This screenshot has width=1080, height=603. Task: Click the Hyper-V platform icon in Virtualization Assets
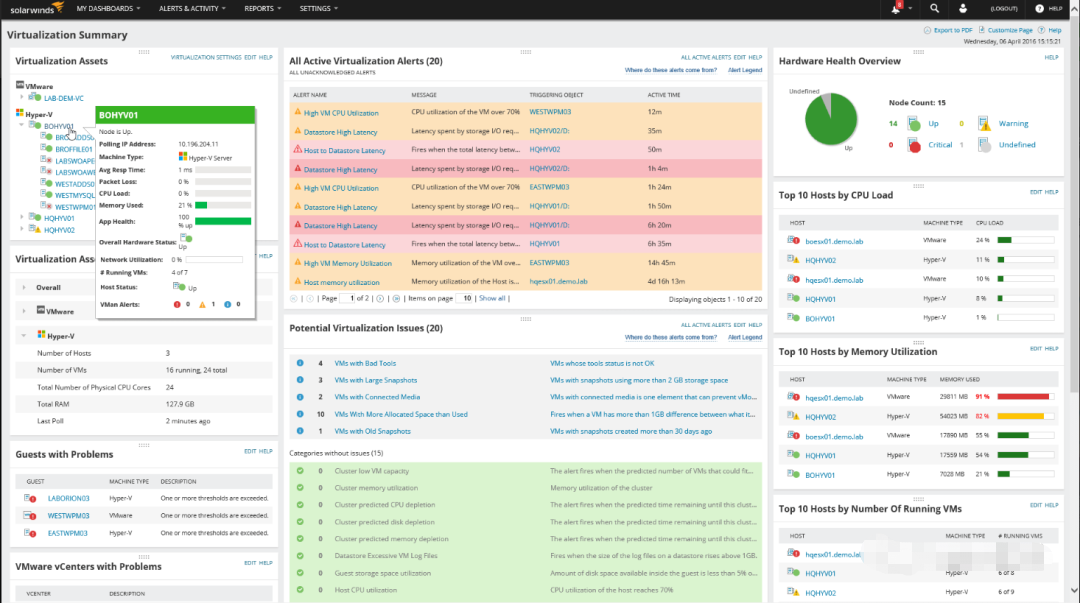click(19, 112)
